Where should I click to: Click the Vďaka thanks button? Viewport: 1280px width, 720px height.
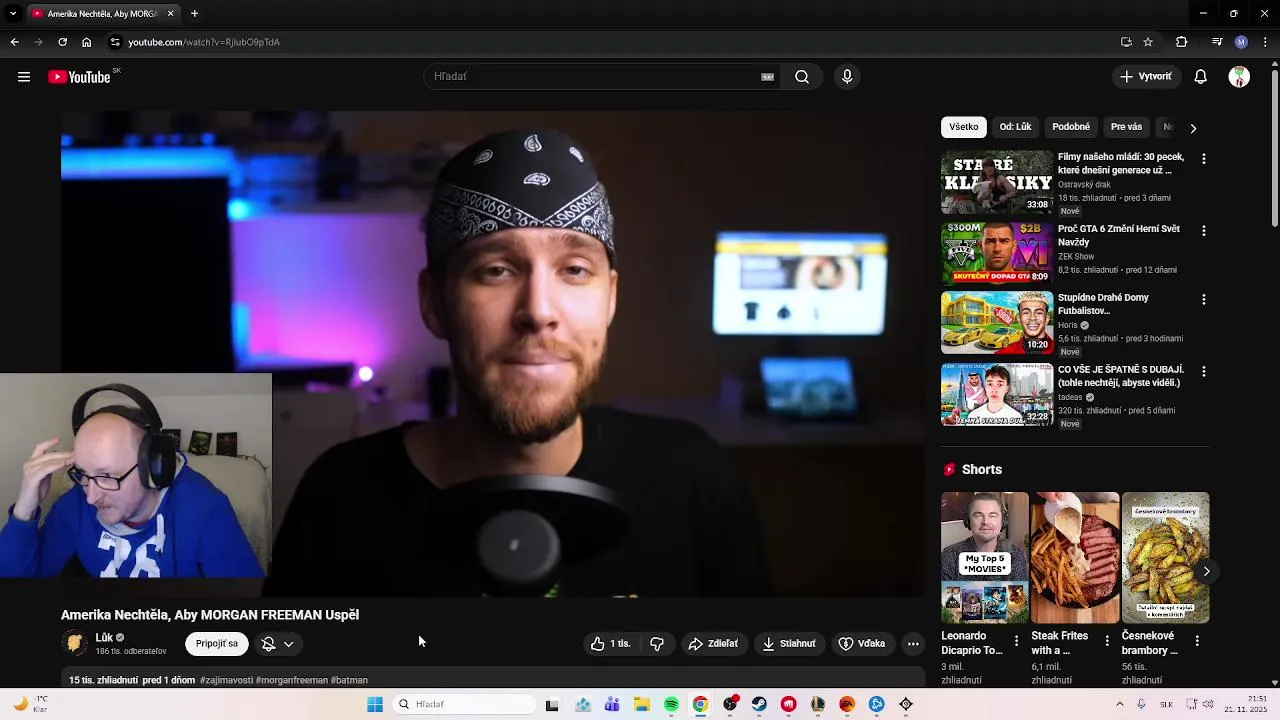(x=862, y=644)
